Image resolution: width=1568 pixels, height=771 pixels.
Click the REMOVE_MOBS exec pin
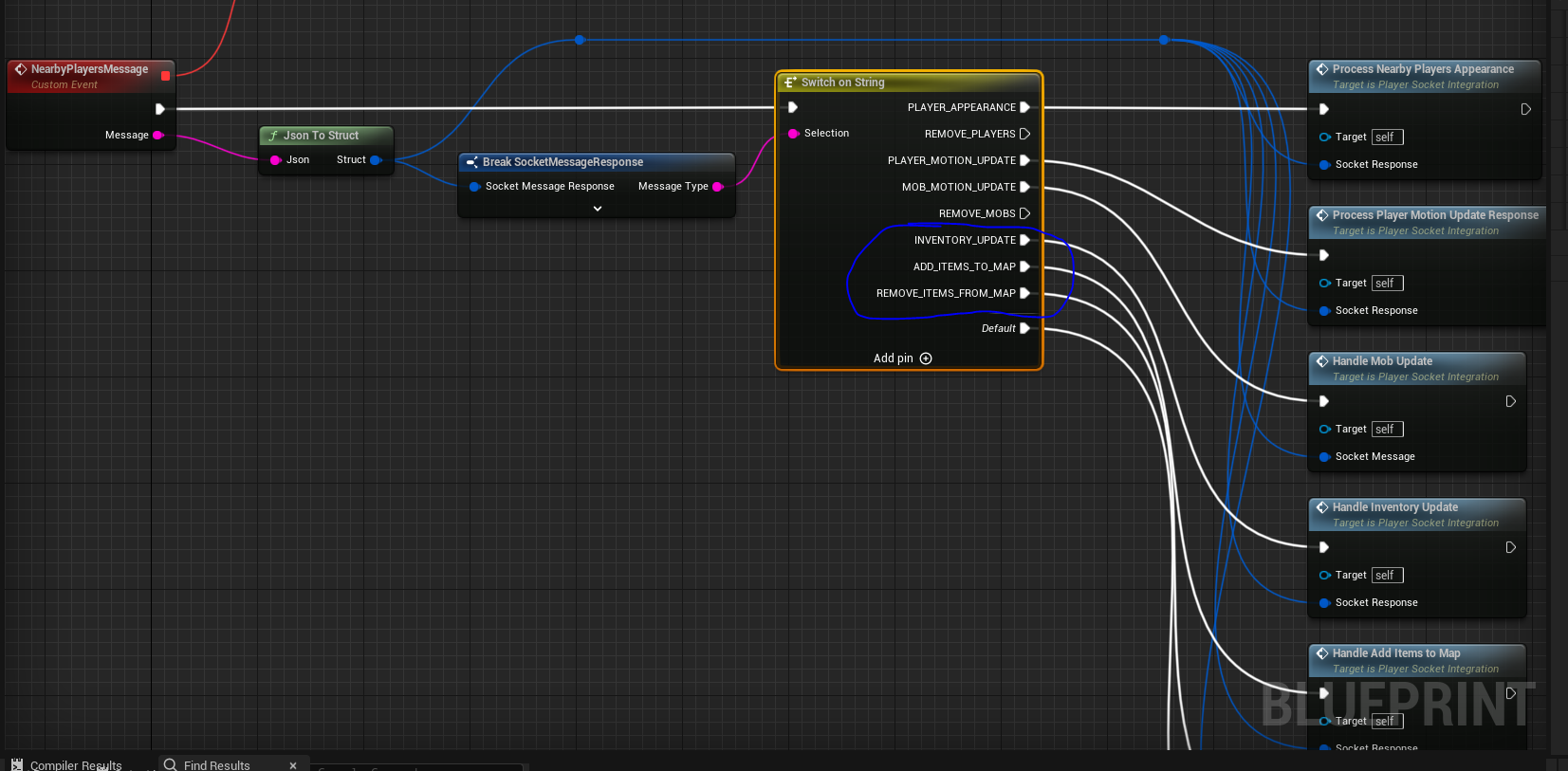point(1024,213)
